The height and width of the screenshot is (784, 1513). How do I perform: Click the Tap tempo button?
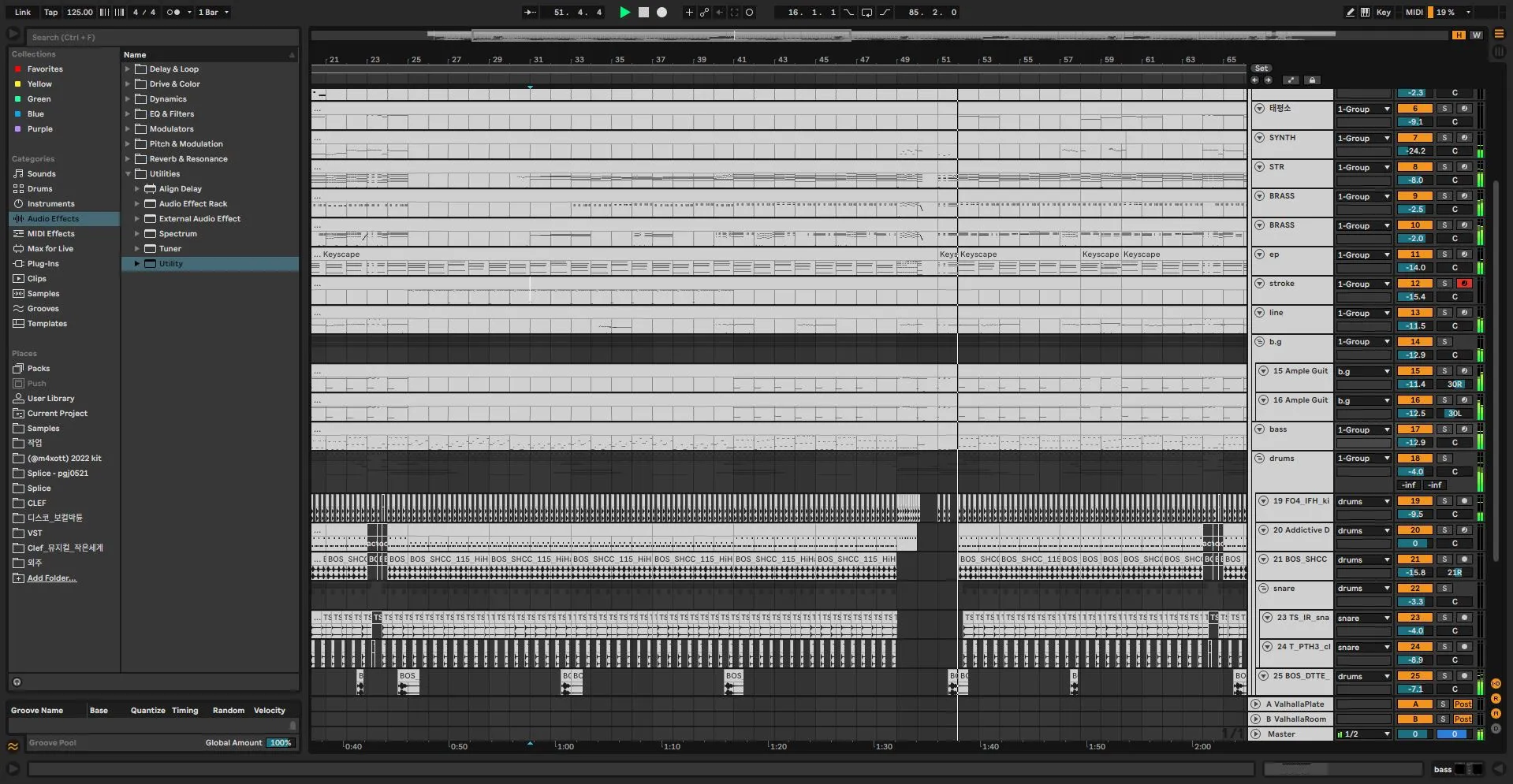coord(50,12)
